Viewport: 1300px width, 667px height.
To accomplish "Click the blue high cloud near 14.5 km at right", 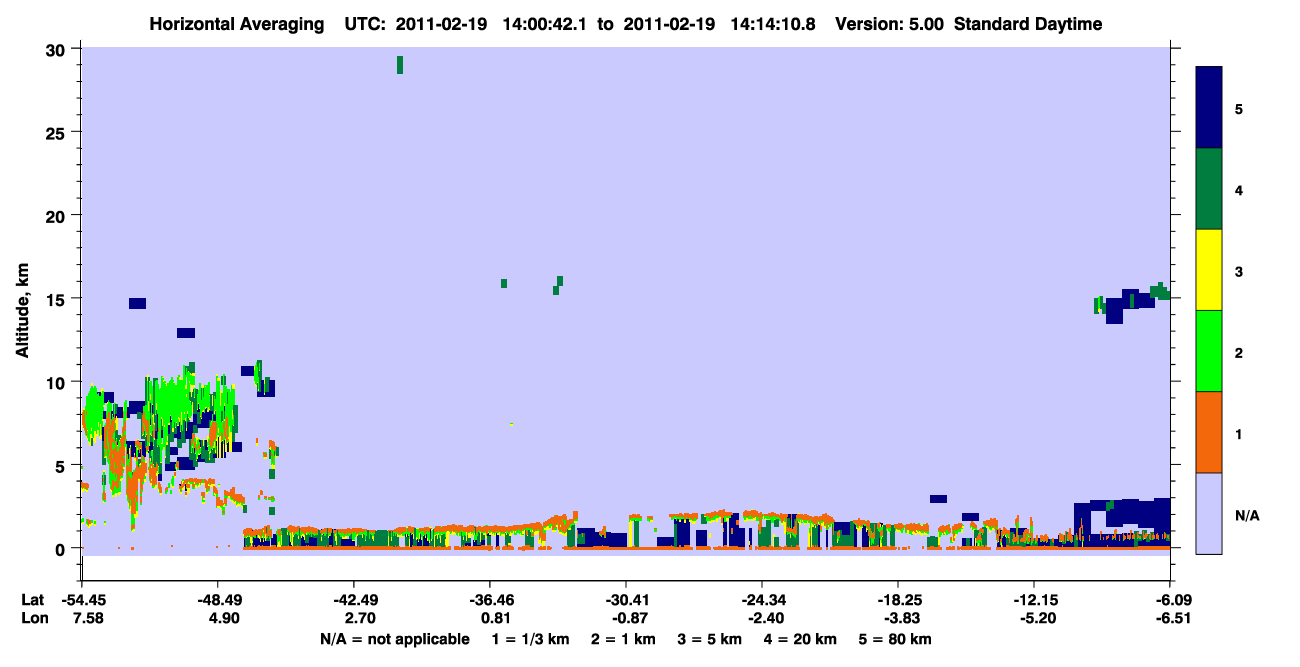I will (x=1130, y=304).
